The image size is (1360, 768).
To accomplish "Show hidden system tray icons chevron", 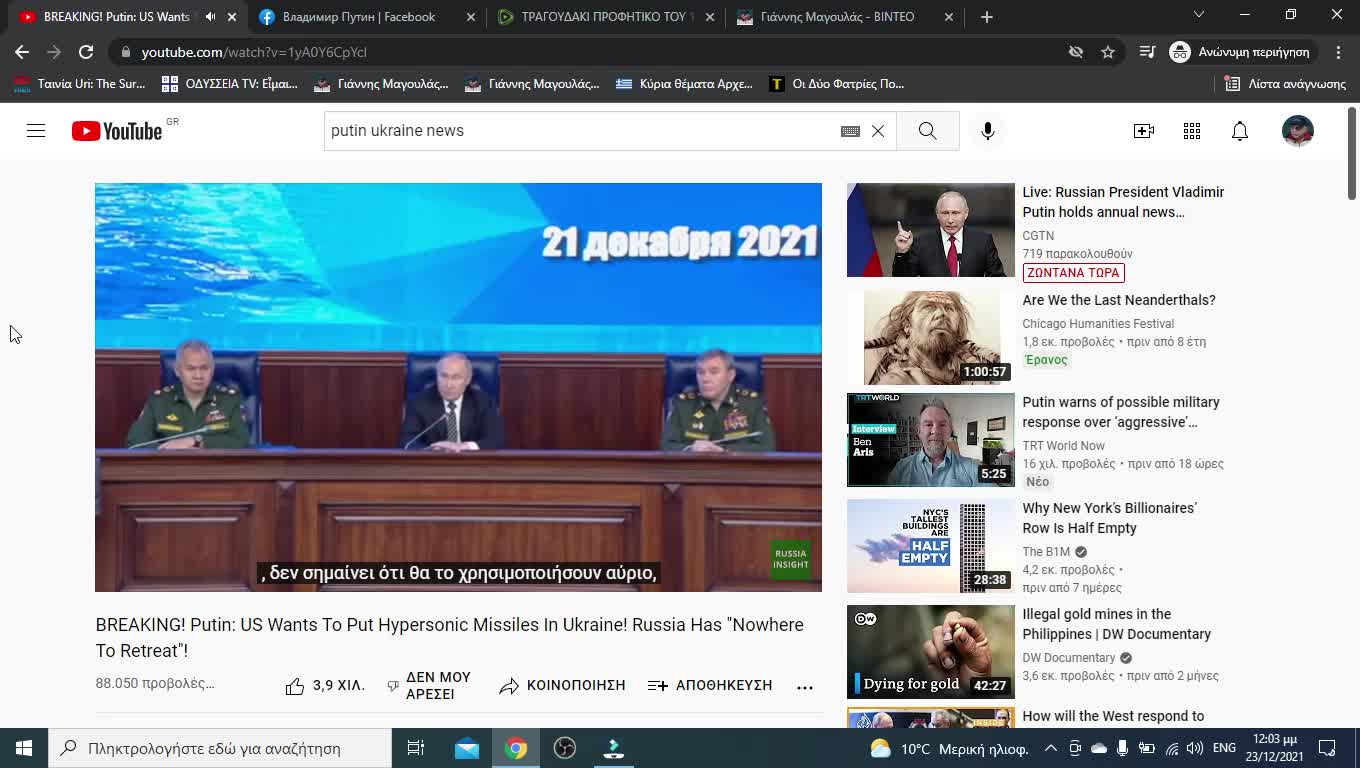I will (x=1051, y=748).
